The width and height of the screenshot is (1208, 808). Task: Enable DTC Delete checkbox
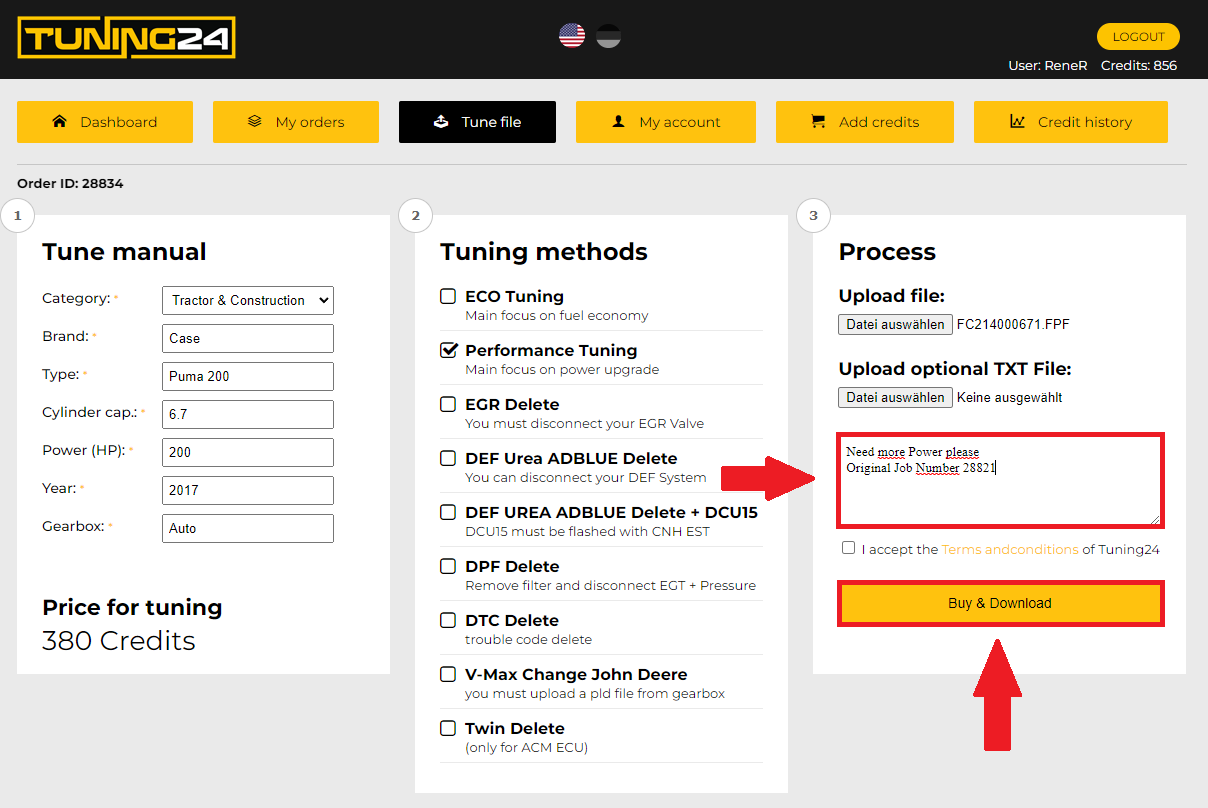[448, 620]
